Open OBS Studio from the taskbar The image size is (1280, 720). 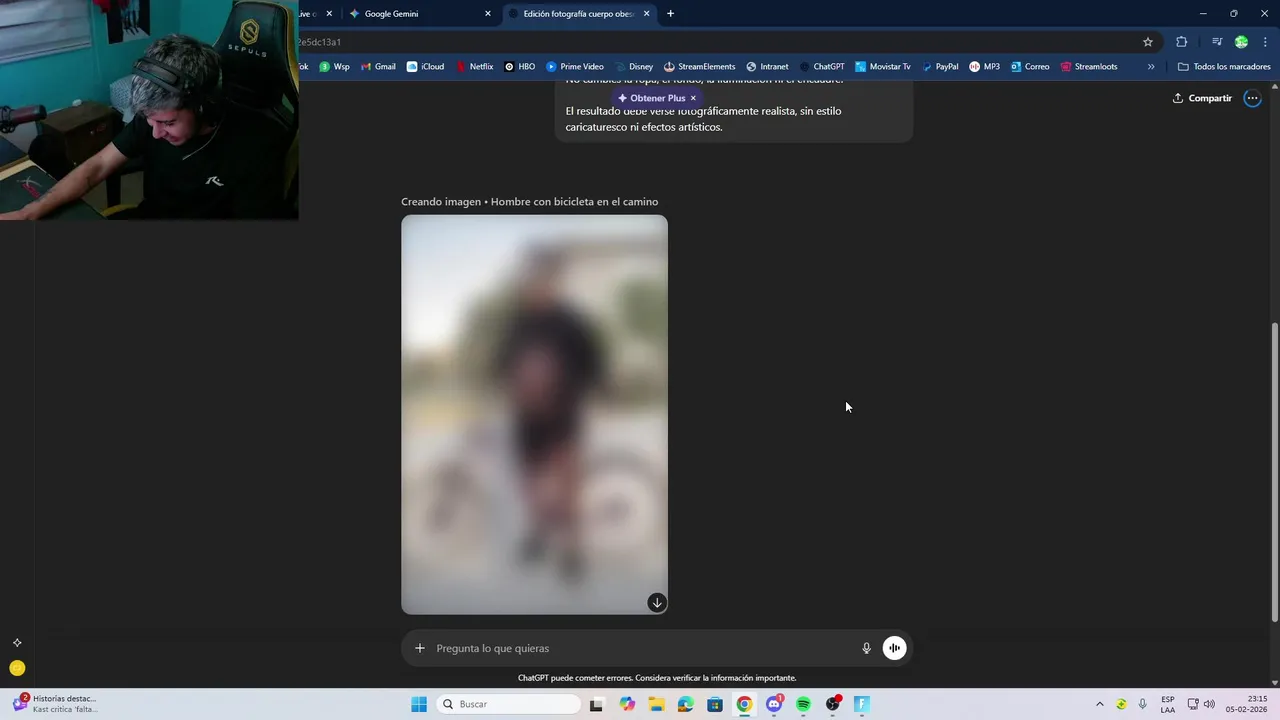833,704
